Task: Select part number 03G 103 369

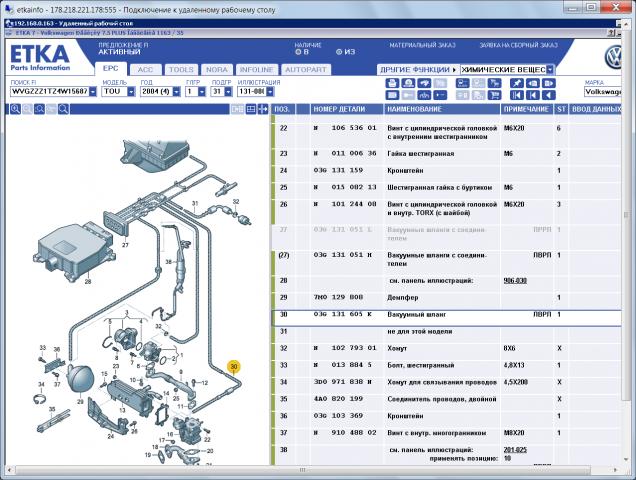Action: 338,416
